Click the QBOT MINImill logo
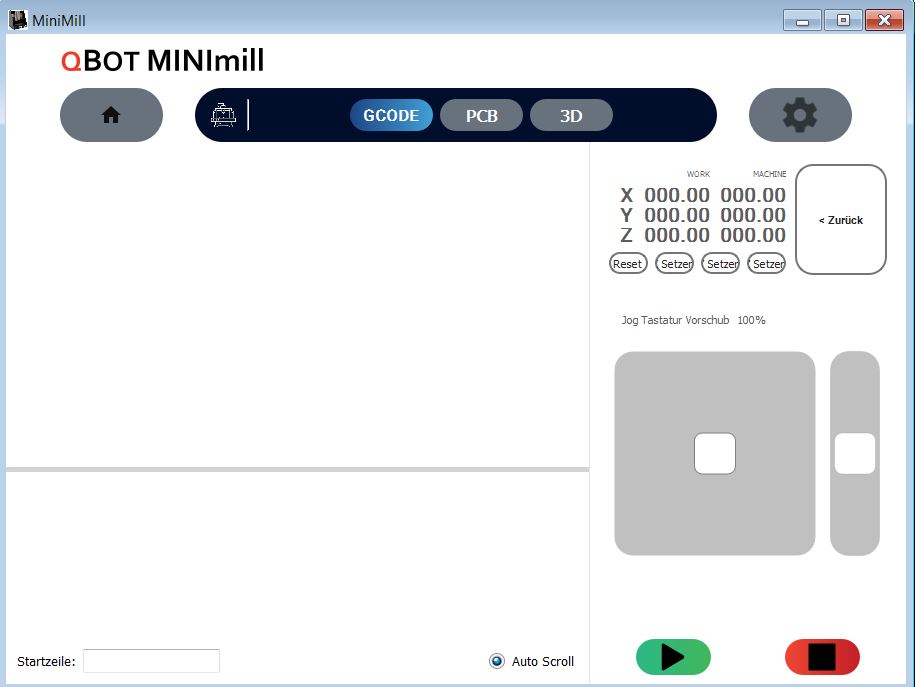The width and height of the screenshot is (915, 687). click(x=163, y=61)
